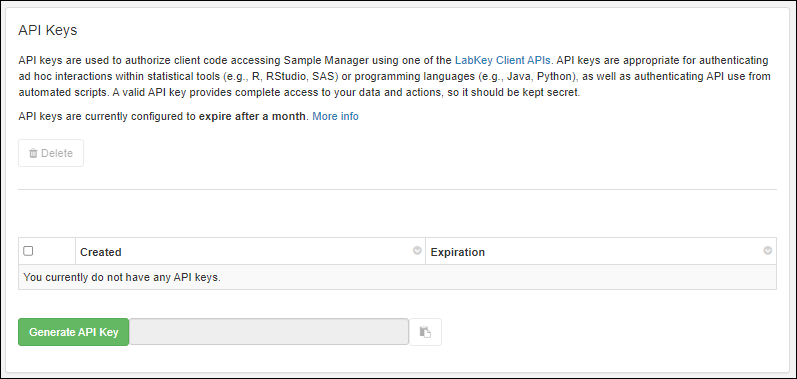
Task: Click the copy to clipboard icon
Action: pyautogui.click(x=425, y=332)
